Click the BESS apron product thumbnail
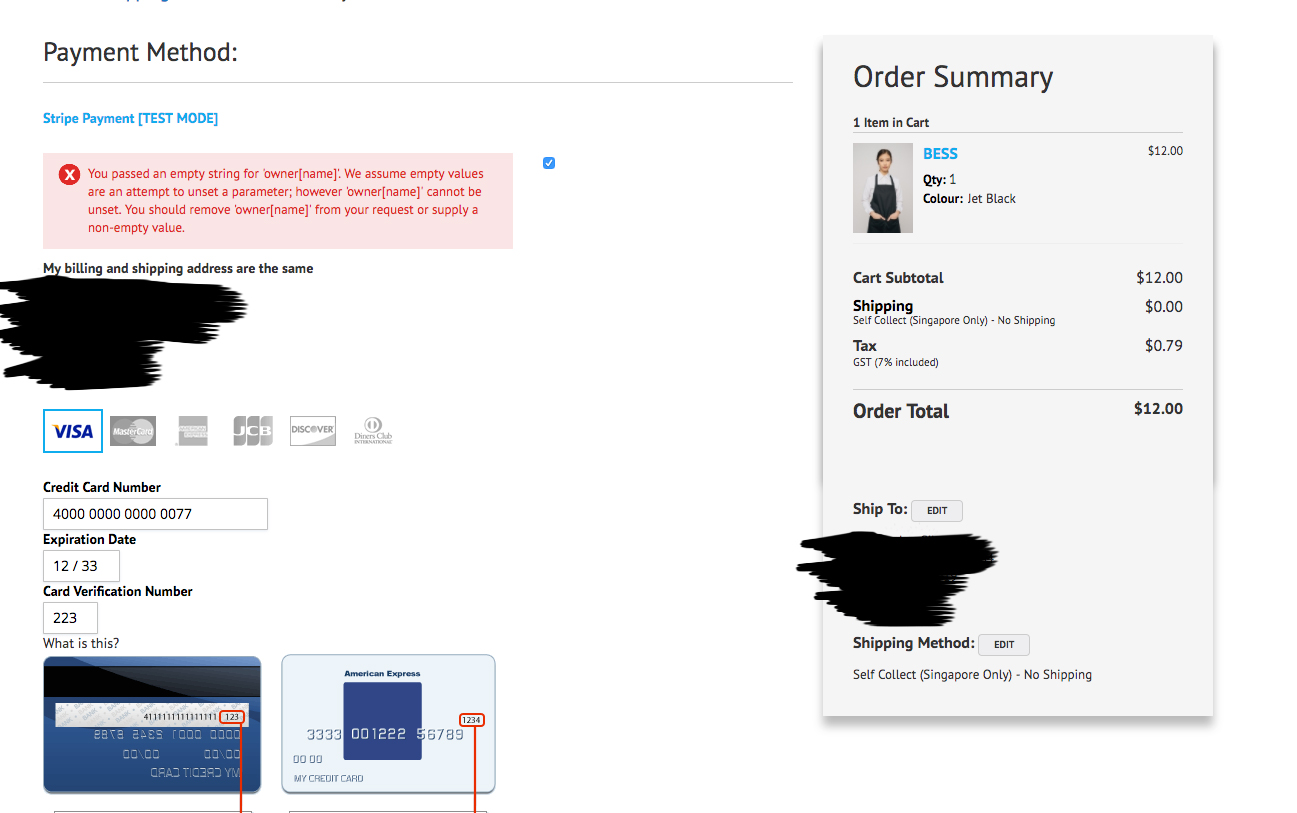Image resolution: width=1297 pixels, height=813 pixels. (883, 188)
